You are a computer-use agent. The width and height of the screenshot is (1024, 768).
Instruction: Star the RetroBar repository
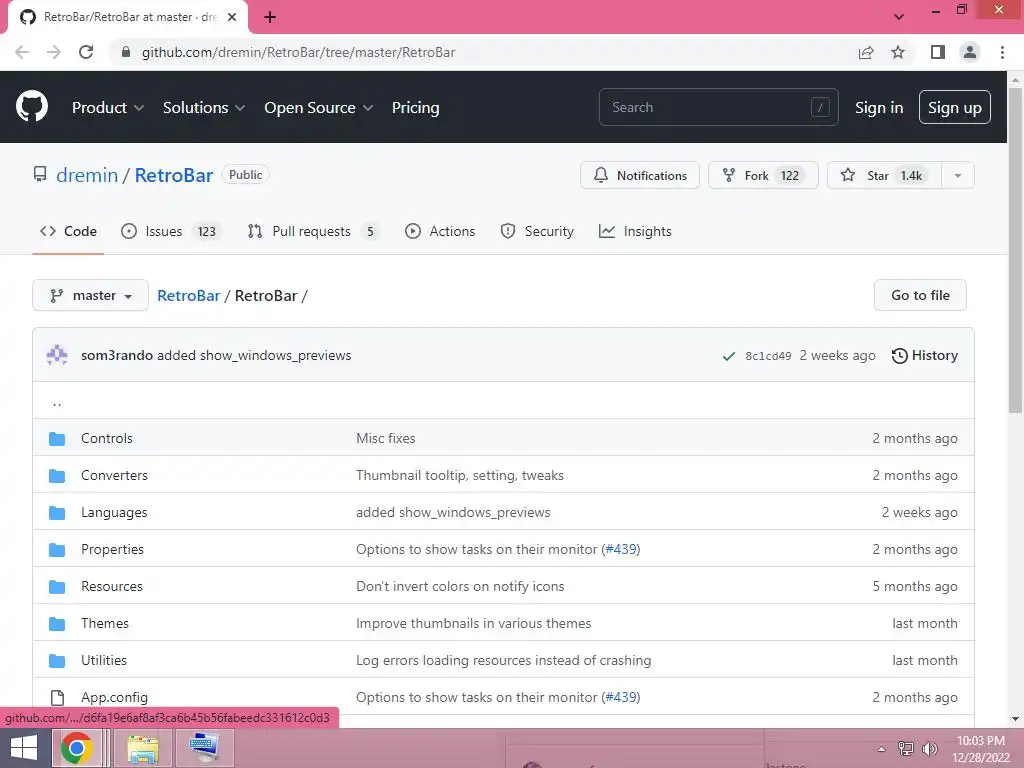884,176
